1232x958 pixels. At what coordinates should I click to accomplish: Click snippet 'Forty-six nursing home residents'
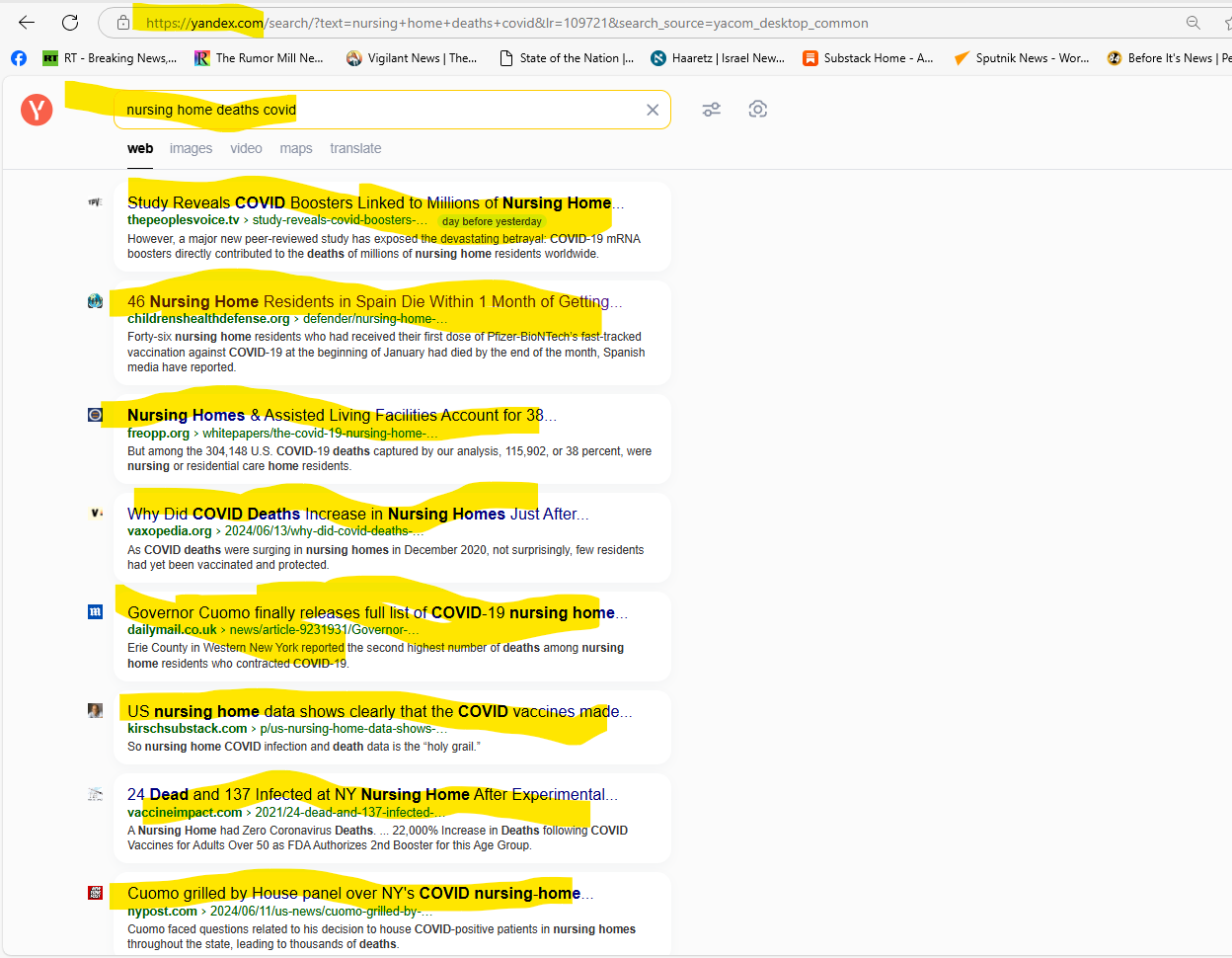coord(386,352)
